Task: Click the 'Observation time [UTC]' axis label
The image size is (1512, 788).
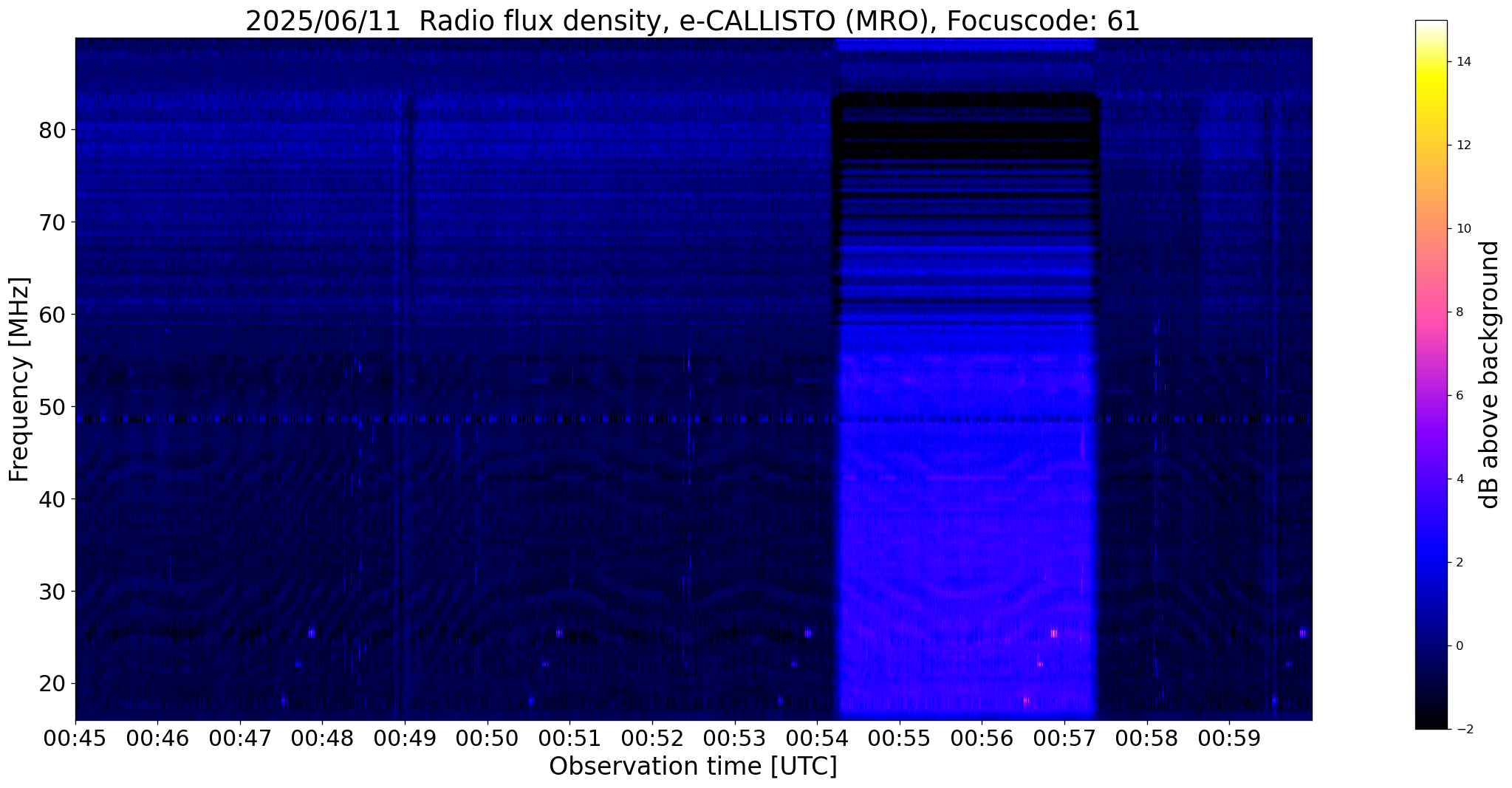Action: pyautogui.click(x=693, y=767)
